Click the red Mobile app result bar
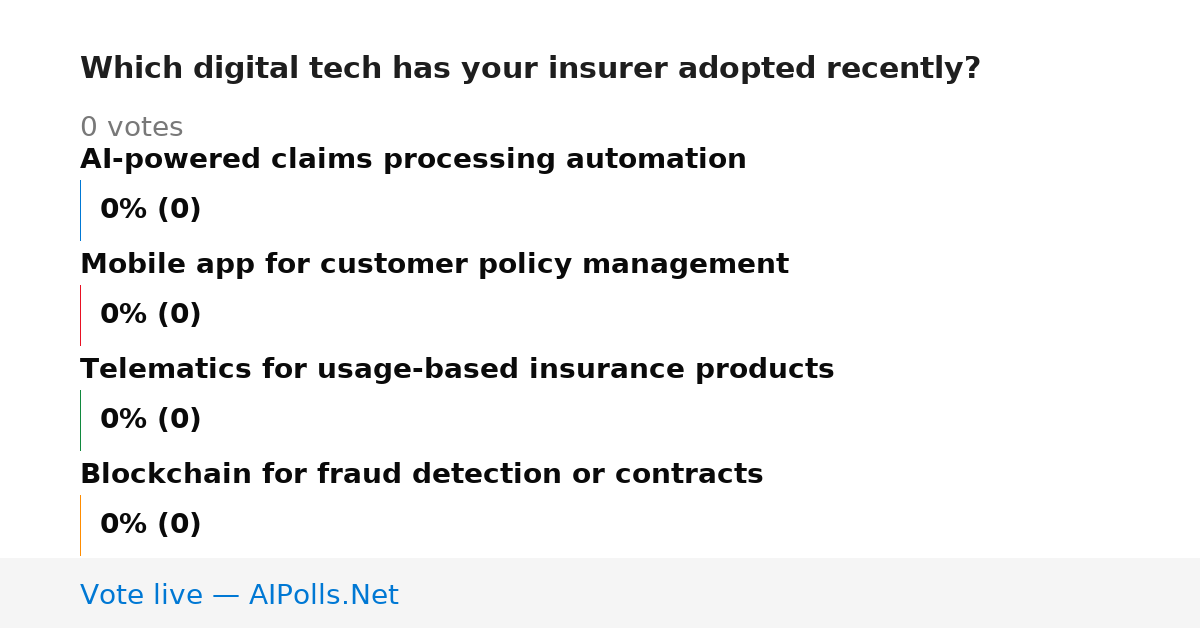 pyautogui.click(x=80, y=315)
